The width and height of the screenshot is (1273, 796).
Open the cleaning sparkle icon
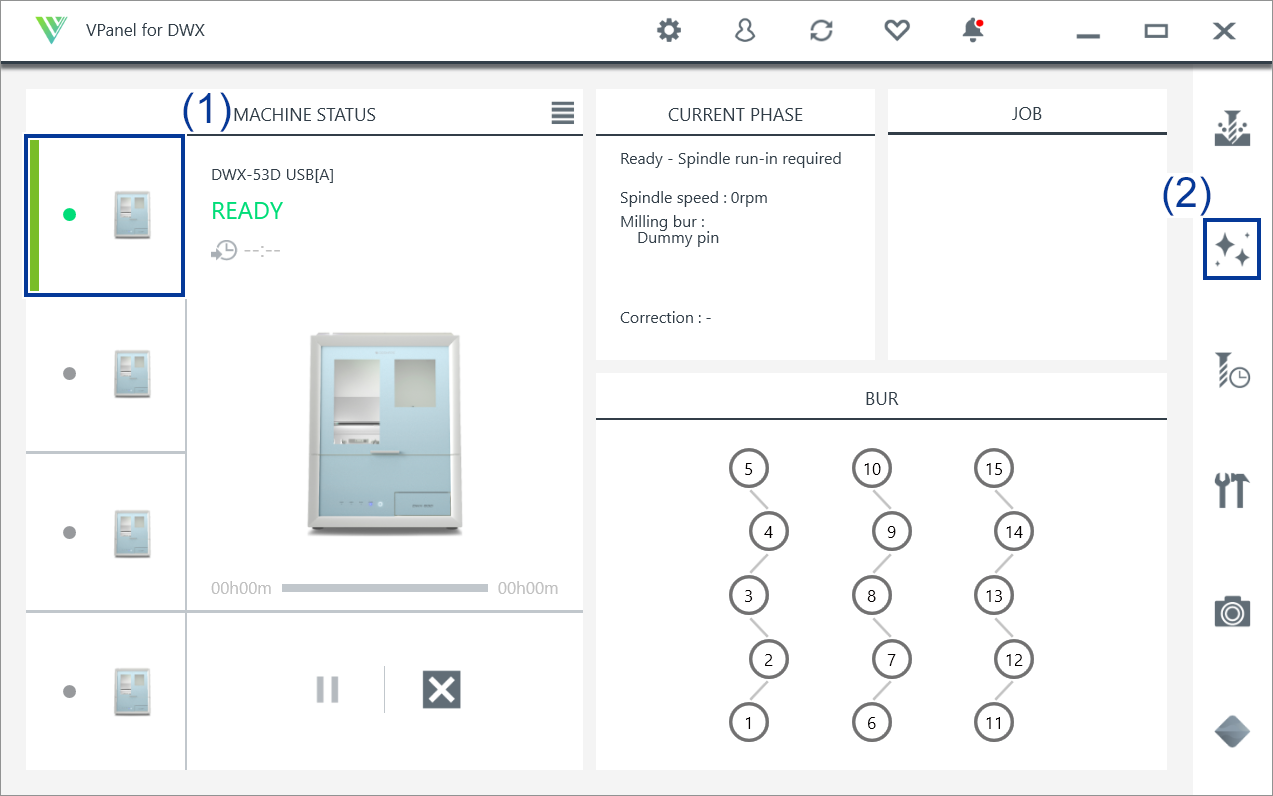click(1232, 249)
